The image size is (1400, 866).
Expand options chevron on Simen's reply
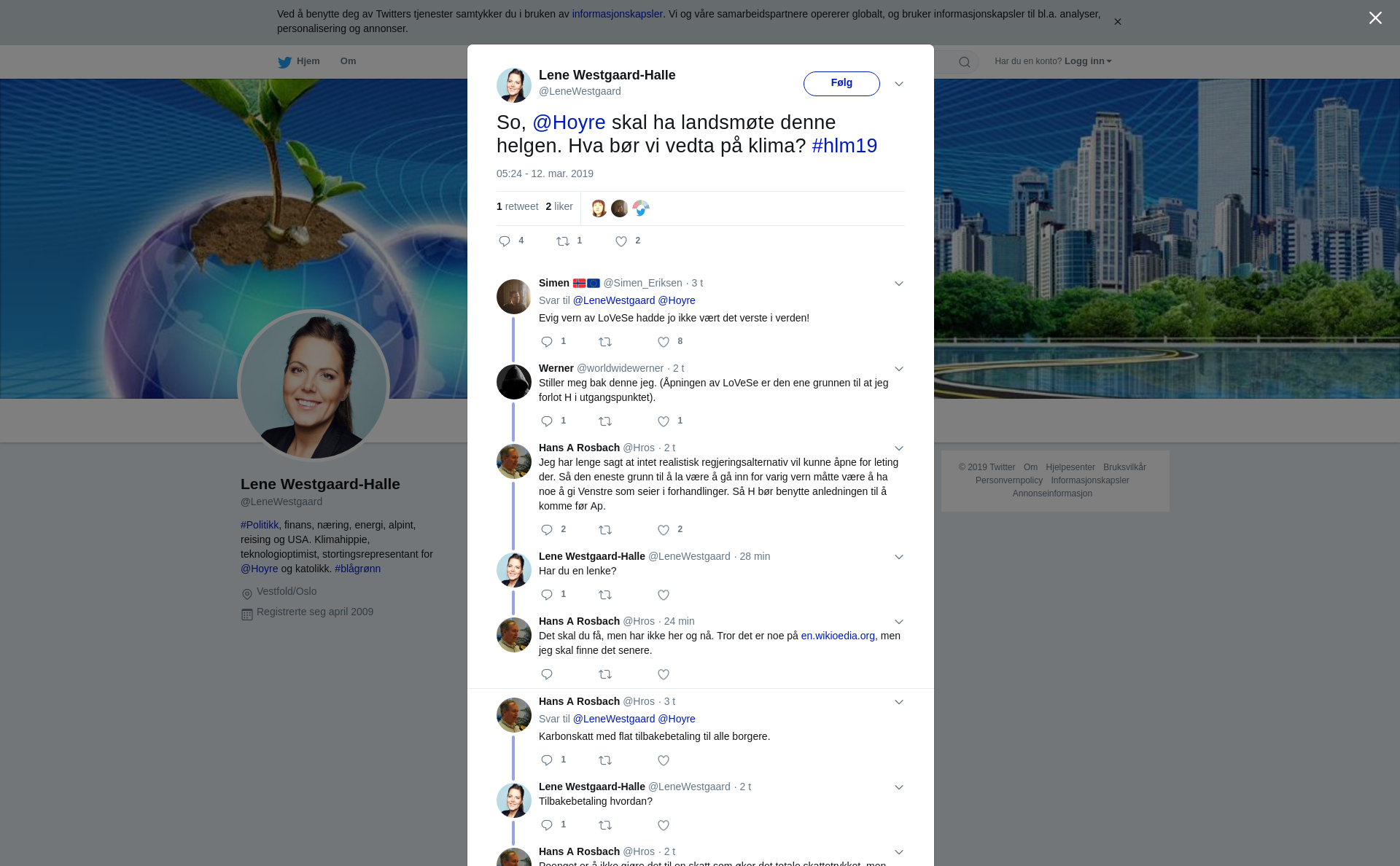coord(899,284)
